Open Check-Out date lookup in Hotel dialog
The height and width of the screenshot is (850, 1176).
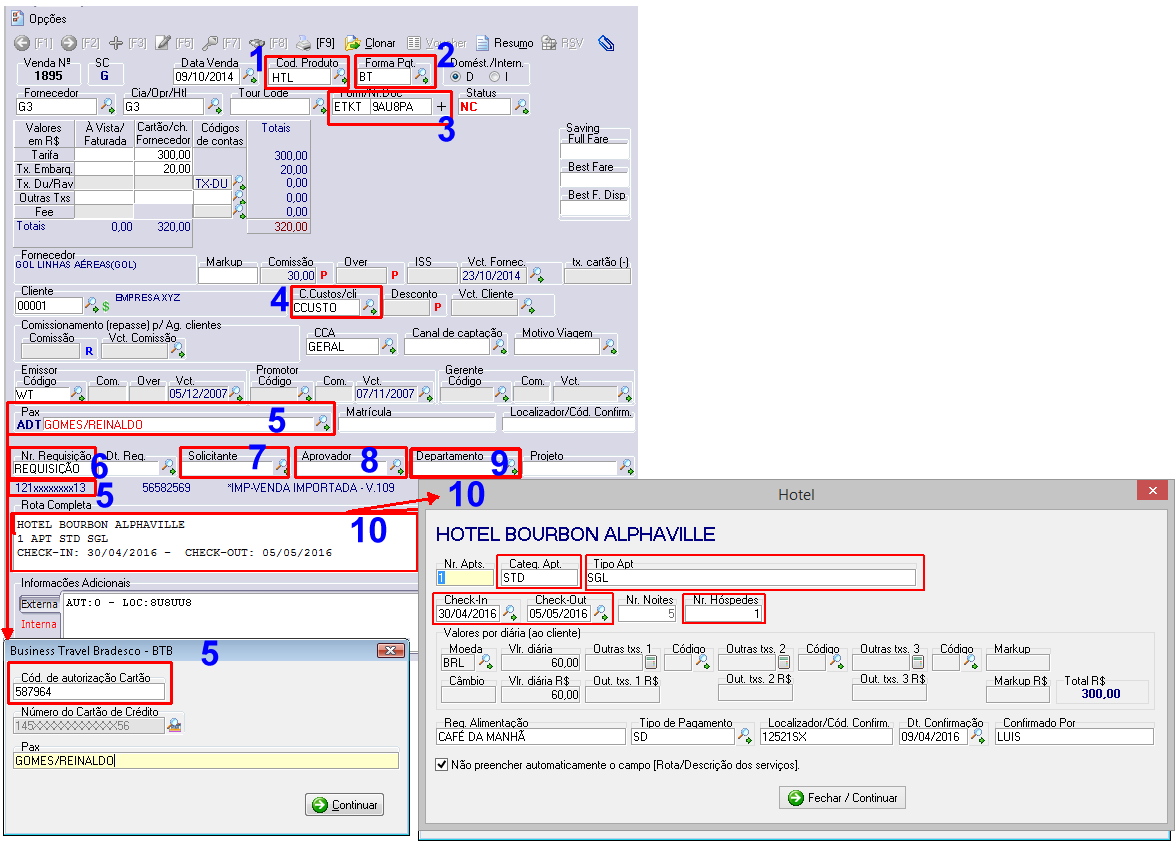[602, 613]
